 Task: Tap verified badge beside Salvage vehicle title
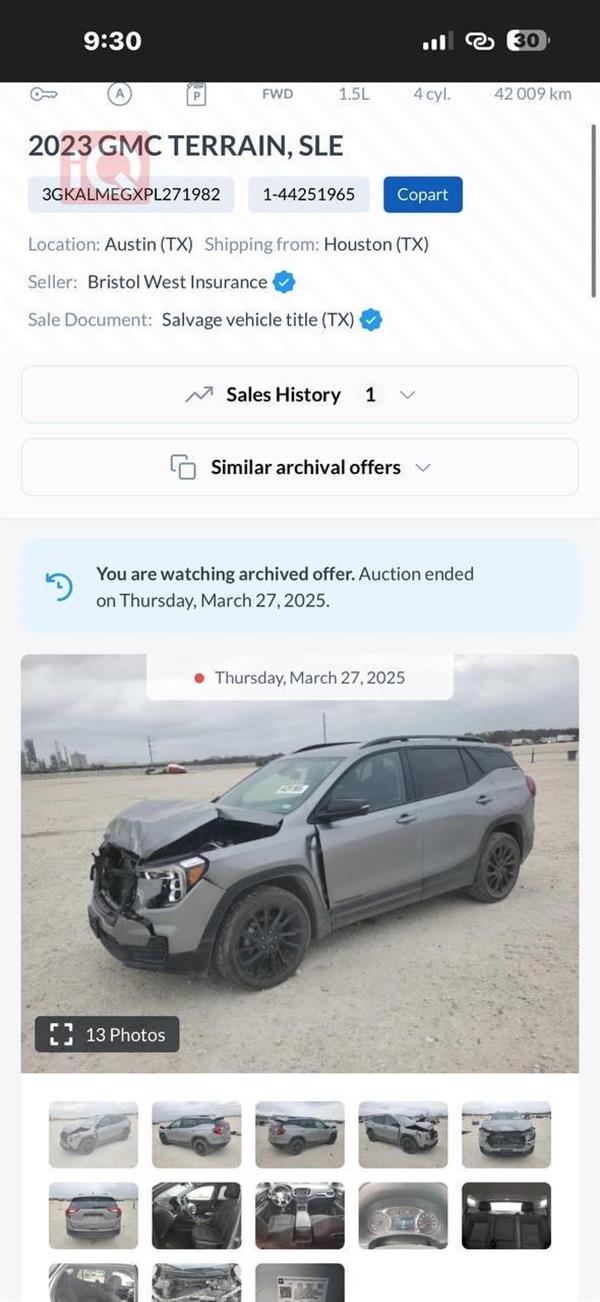click(x=371, y=320)
